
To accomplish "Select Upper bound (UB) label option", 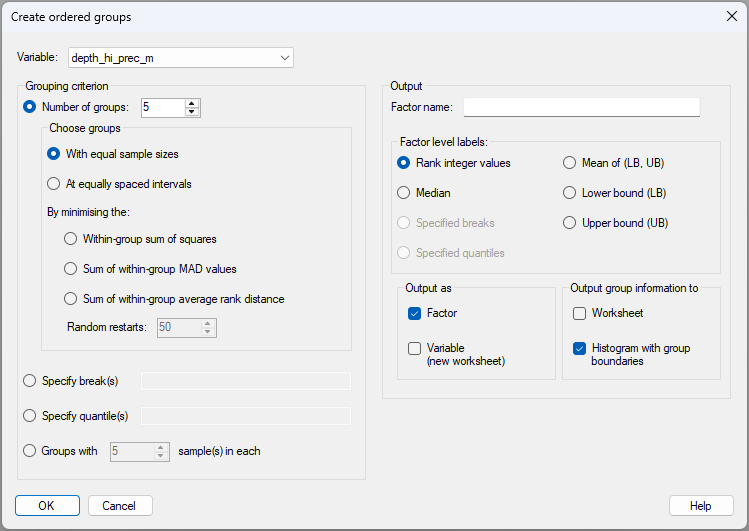I will click(570, 223).
